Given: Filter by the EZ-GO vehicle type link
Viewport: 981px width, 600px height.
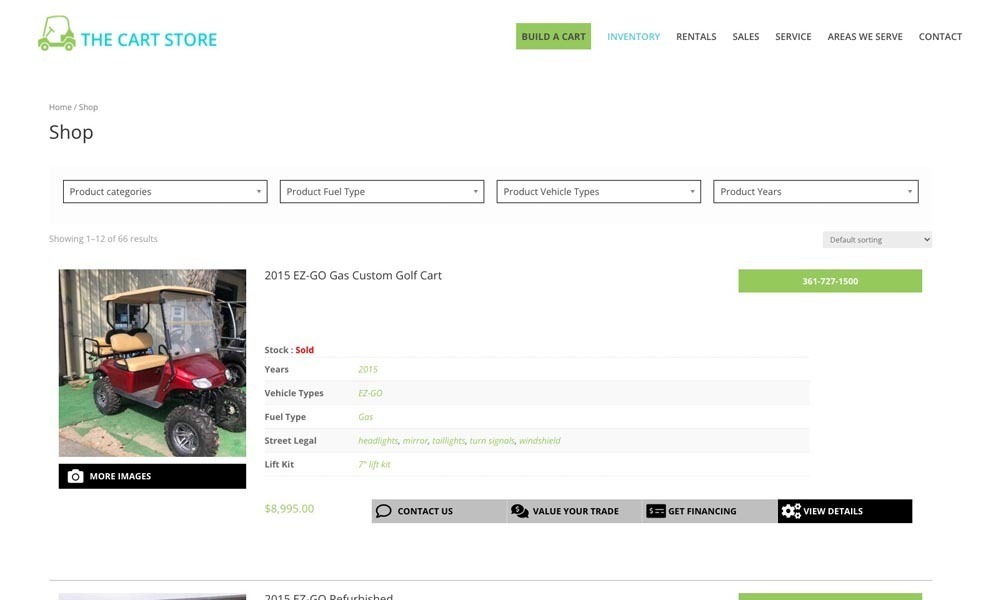Looking at the screenshot, I should (x=370, y=393).
